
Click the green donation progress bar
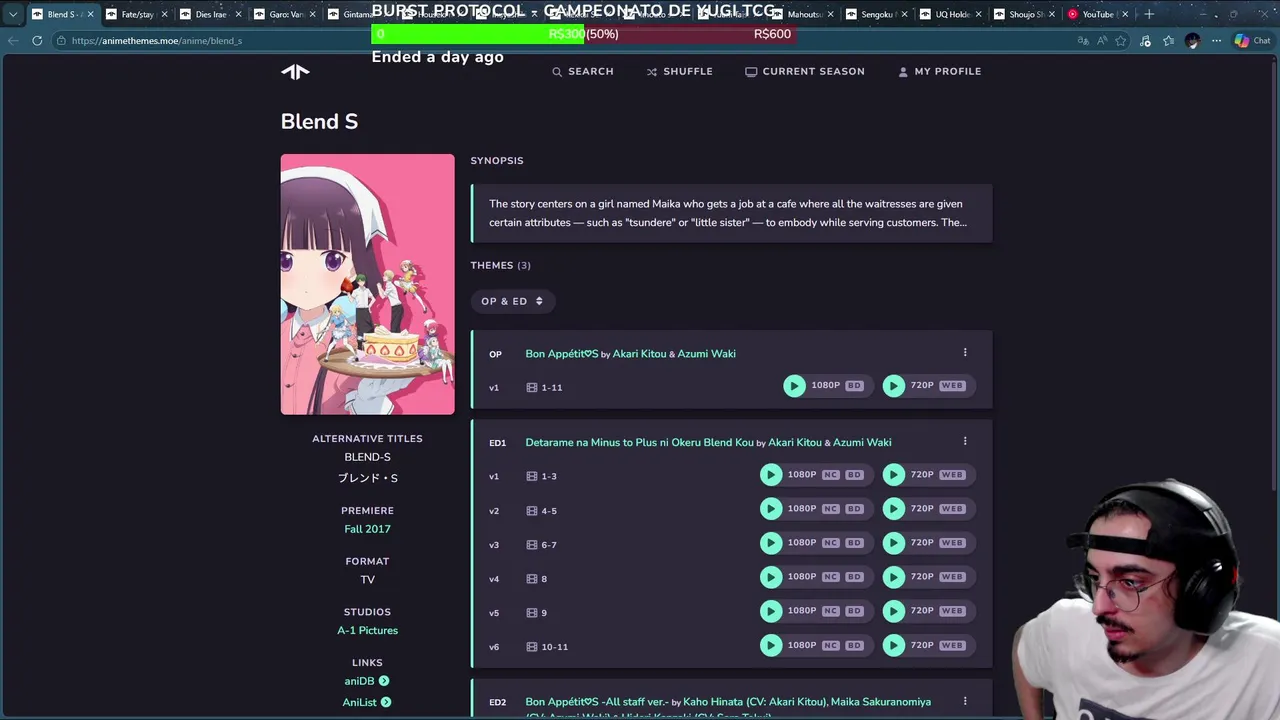point(477,34)
